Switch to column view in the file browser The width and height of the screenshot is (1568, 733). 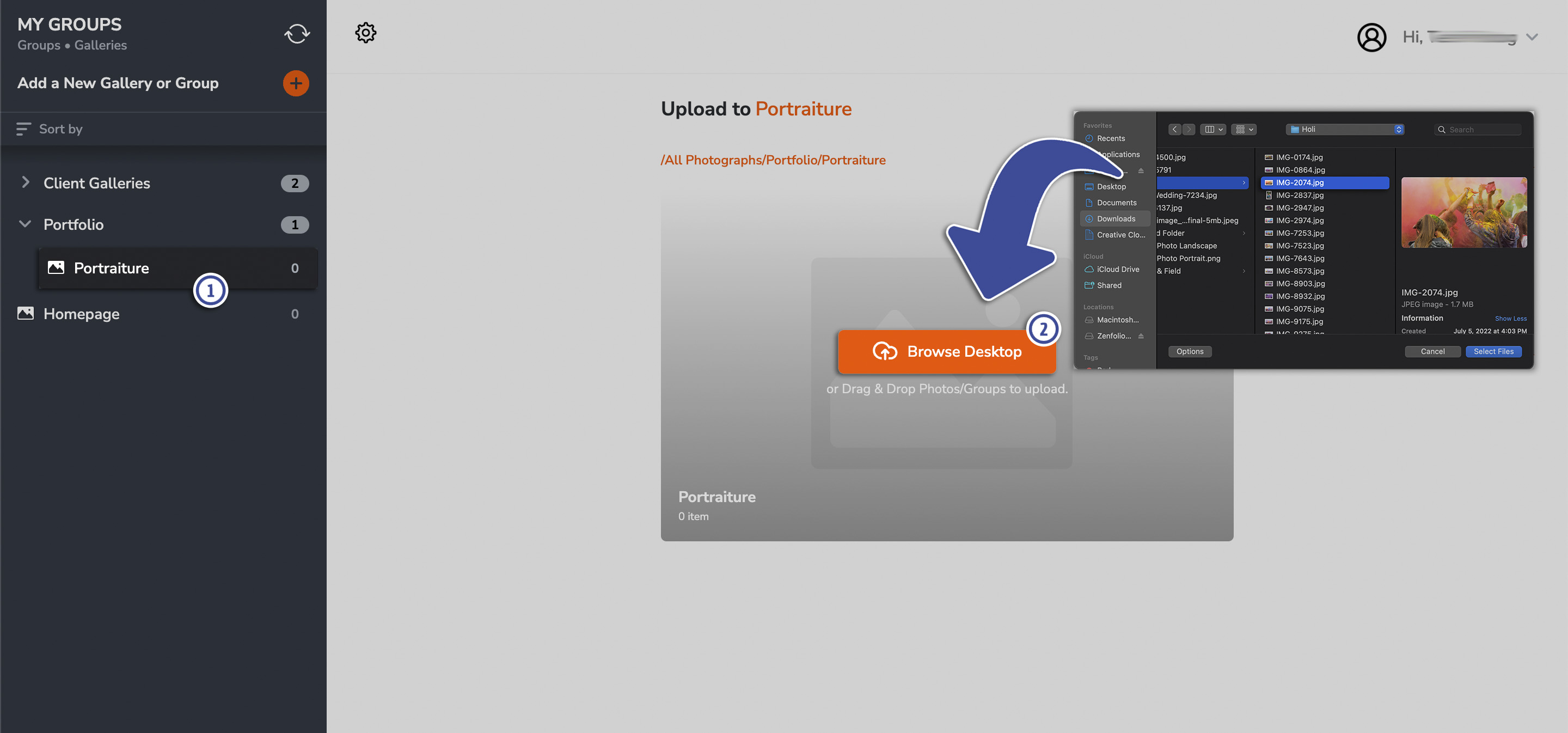click(1210, 129)
